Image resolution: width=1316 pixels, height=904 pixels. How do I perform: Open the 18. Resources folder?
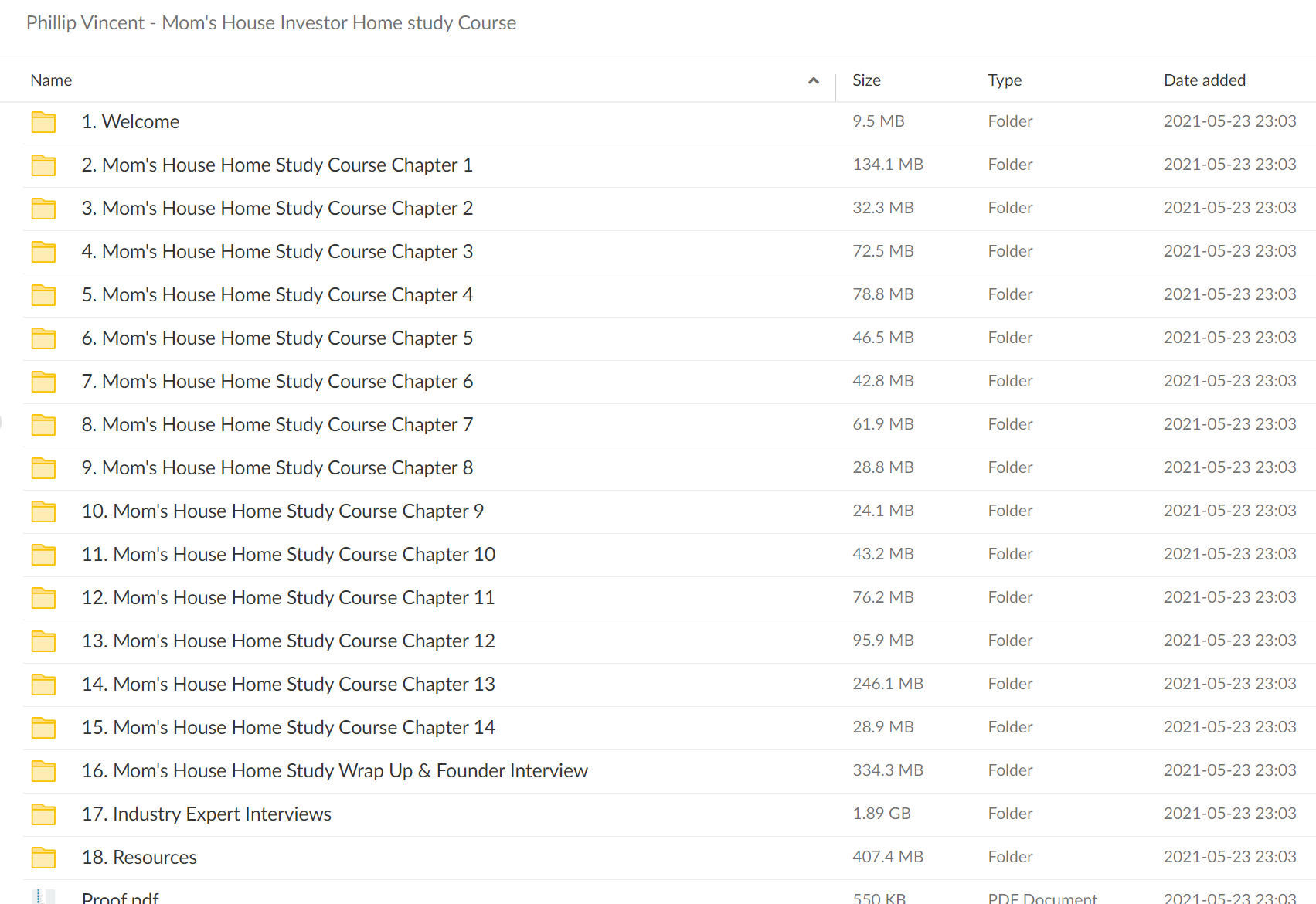pos(139,858)
